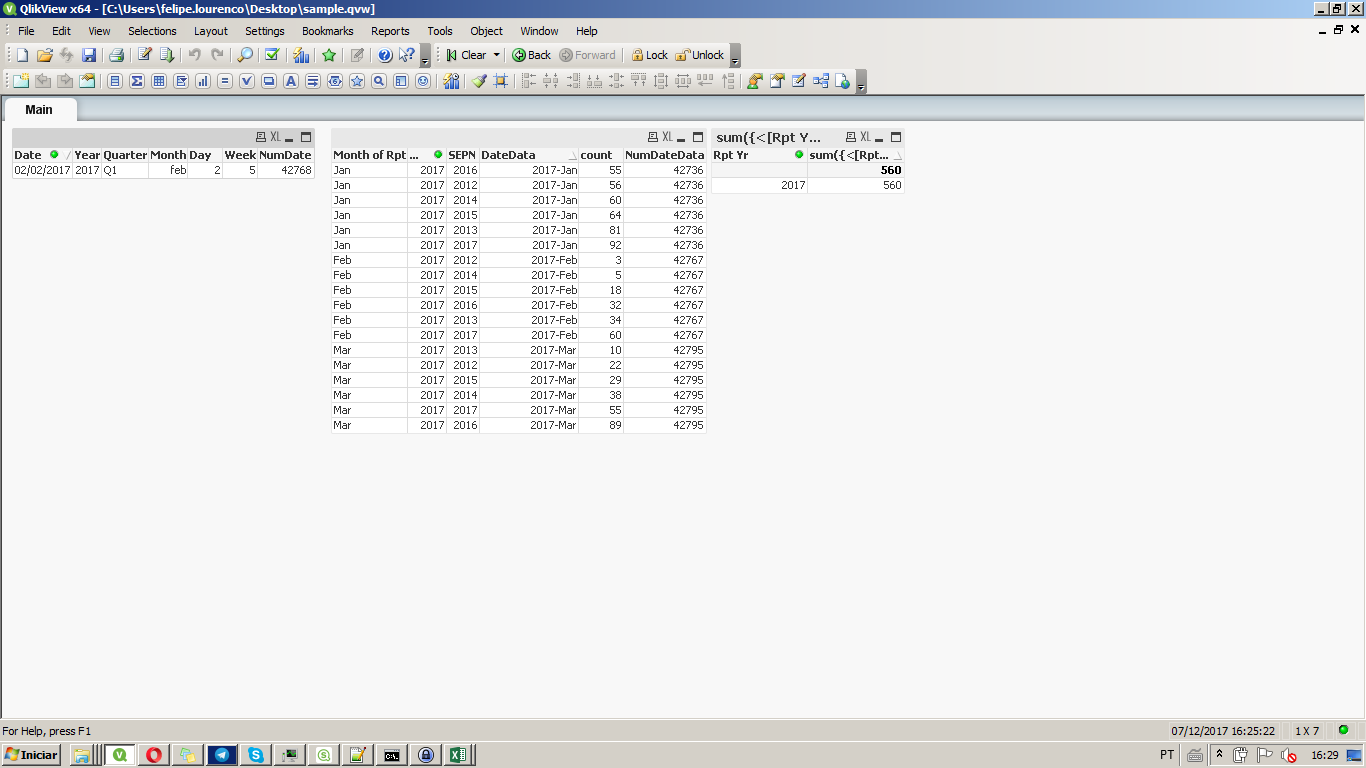This screenshot has height=768, width=1366.
Task: Send the middle table to Excel (XL)
Action: [667, 137]
